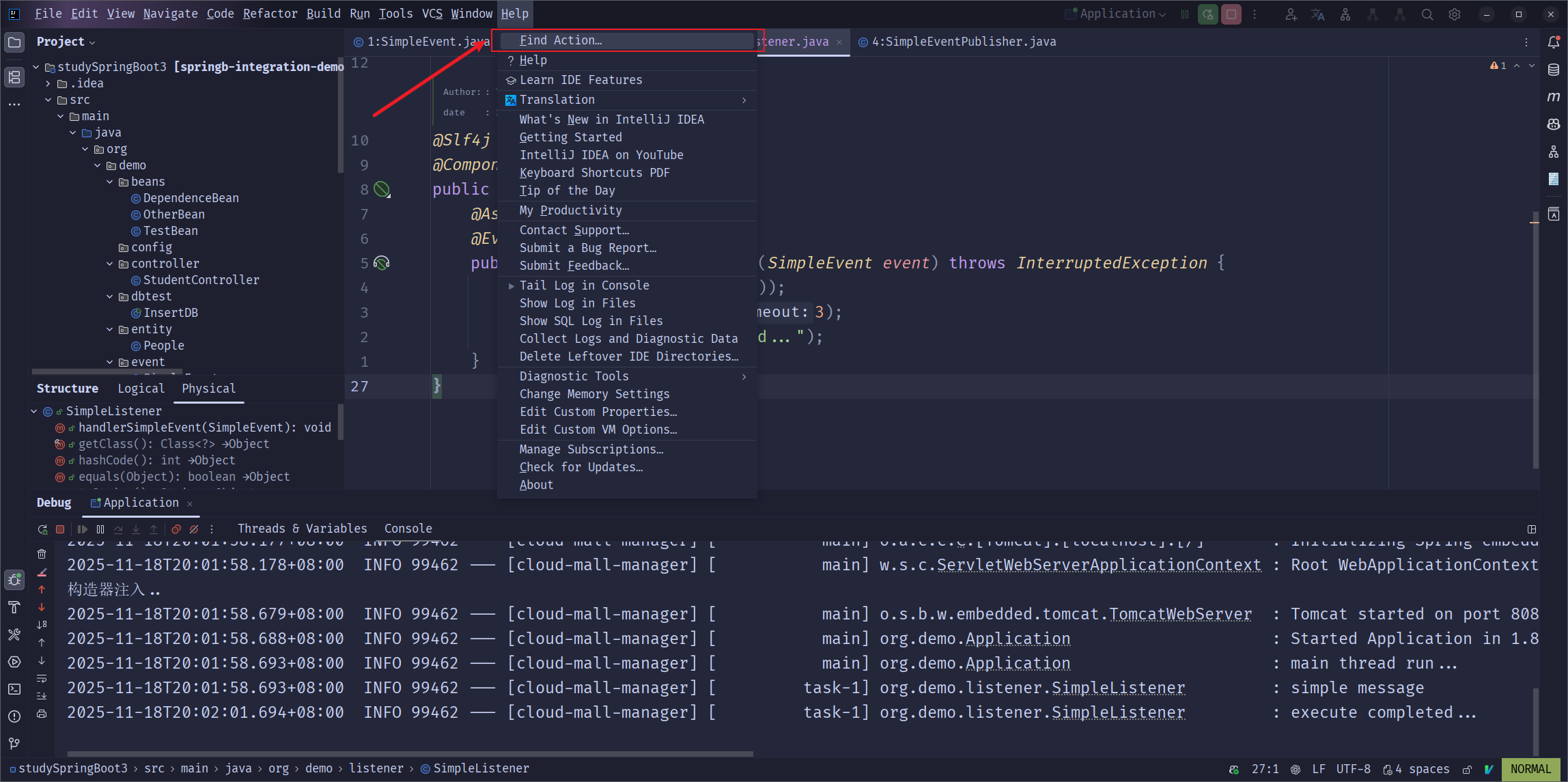Expand the Translation submenu arrow
The width and height of the screenshot is (1568, 782).
(x=744, y=100)
